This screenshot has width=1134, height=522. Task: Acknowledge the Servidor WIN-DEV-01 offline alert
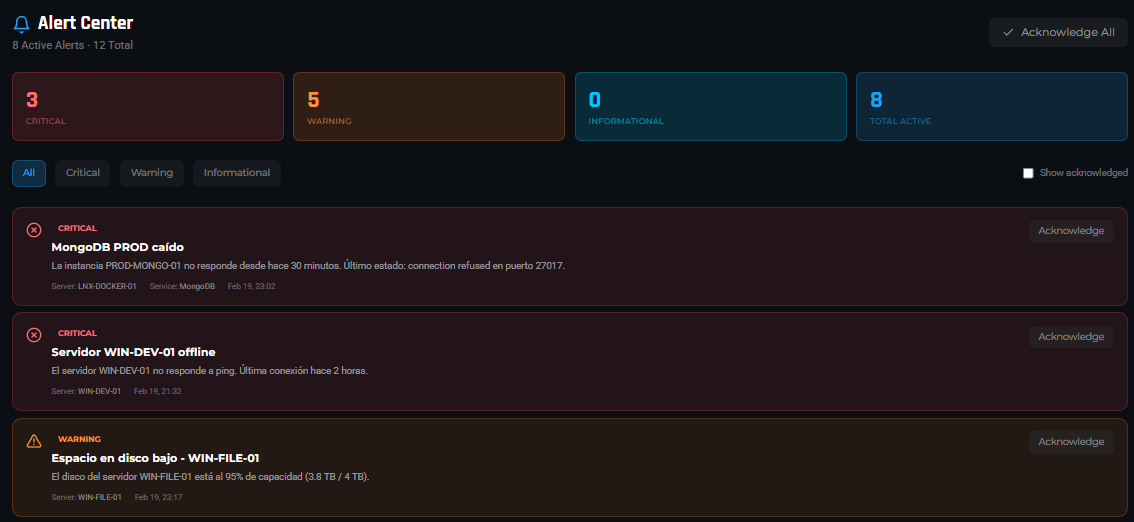(1071, 337)
